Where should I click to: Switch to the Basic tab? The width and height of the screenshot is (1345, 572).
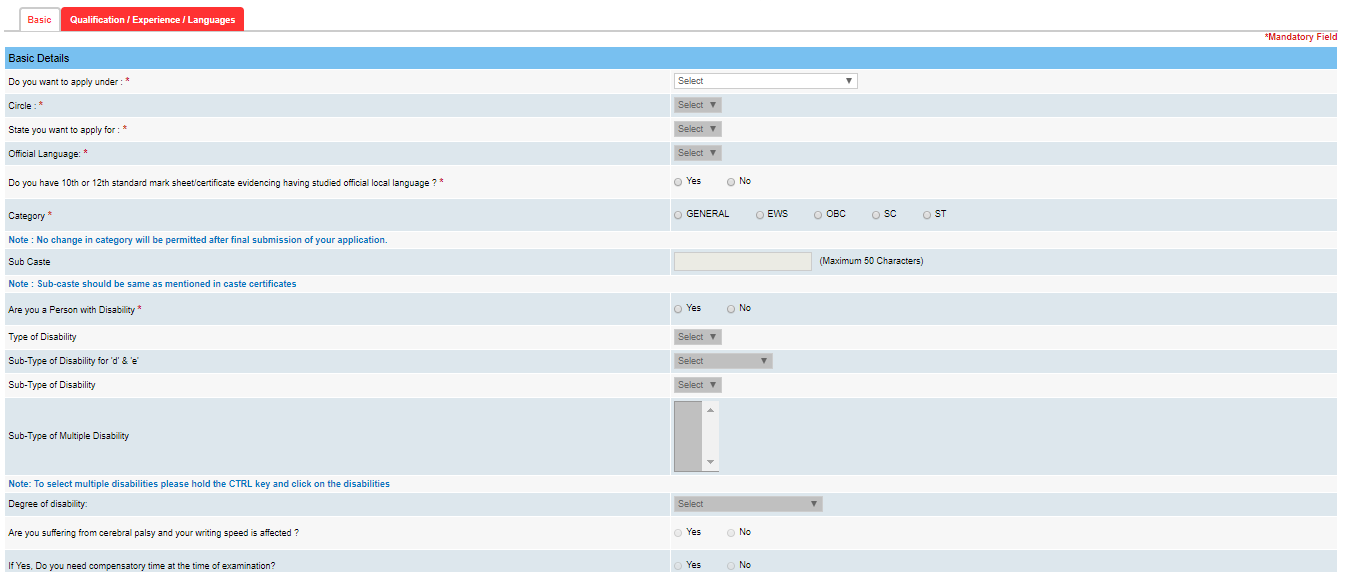pos(39,20)
